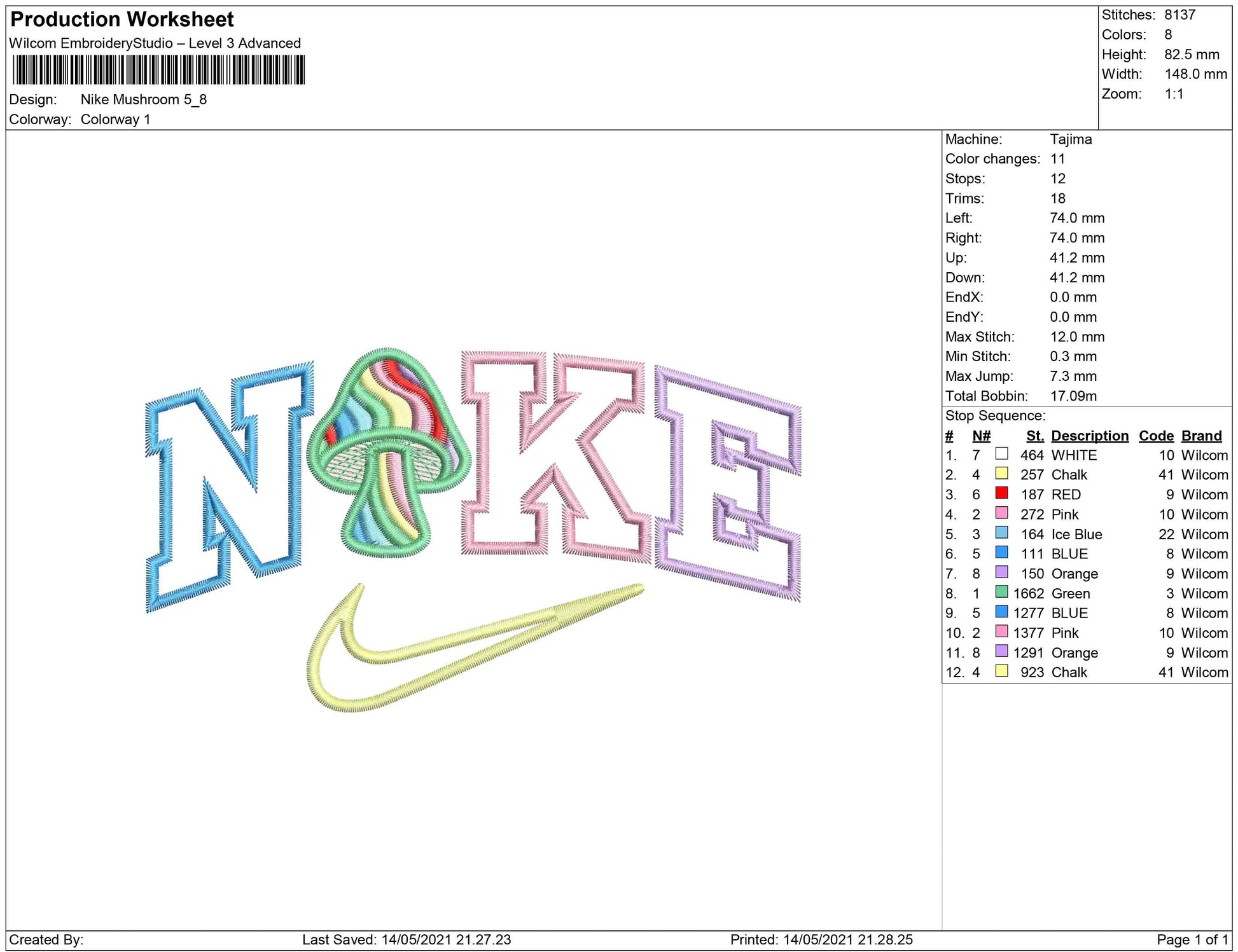Click the Description column header
The image size is (1238, 952).
1089,436
